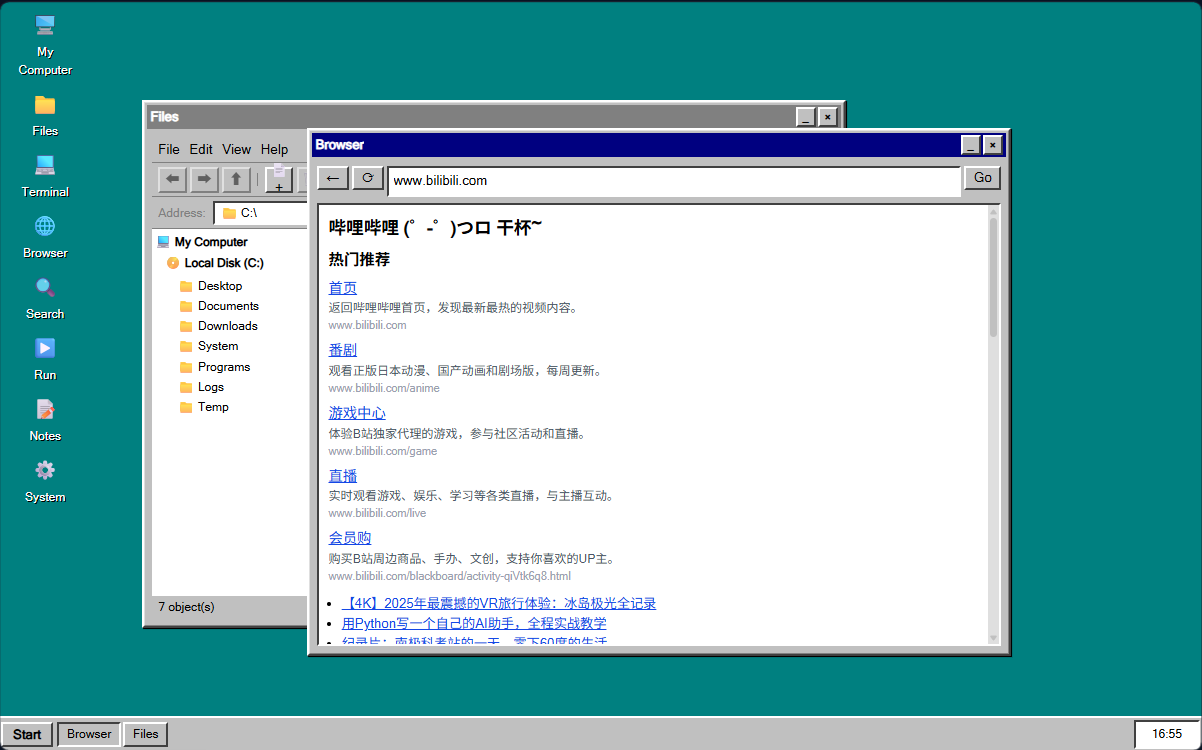
Task: Click the Browser scrollbar down arrow
Action: click(993, 637)
